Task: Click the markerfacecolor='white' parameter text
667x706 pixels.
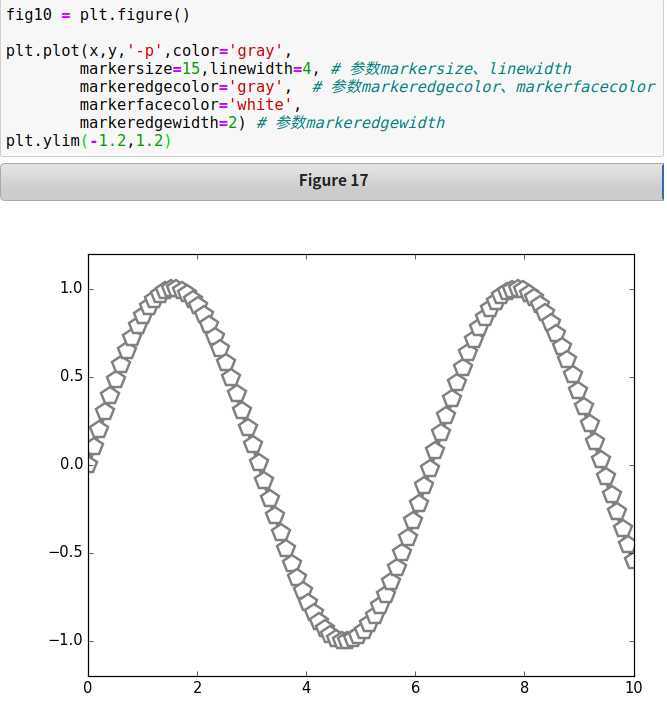Action: [x=186, y=105]
